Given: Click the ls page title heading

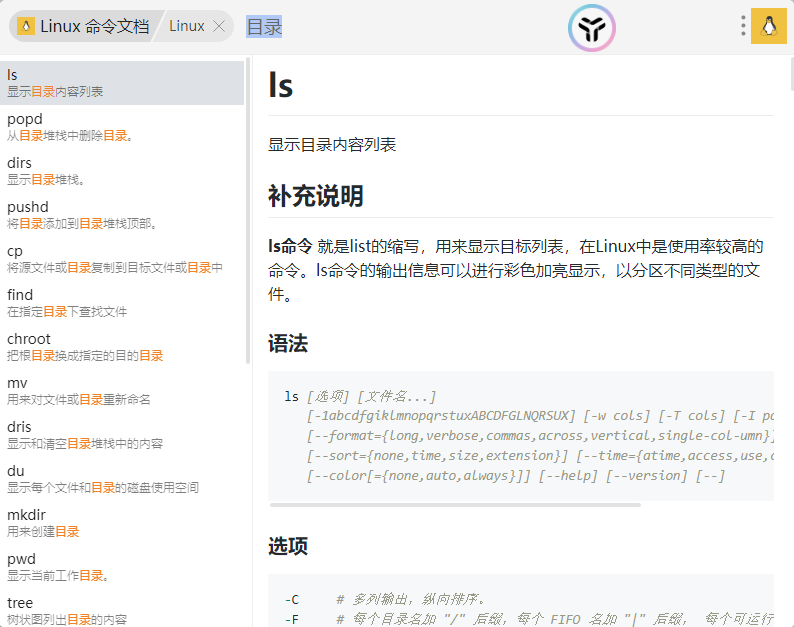Looking at the screenshot, I should pos(281,86).
